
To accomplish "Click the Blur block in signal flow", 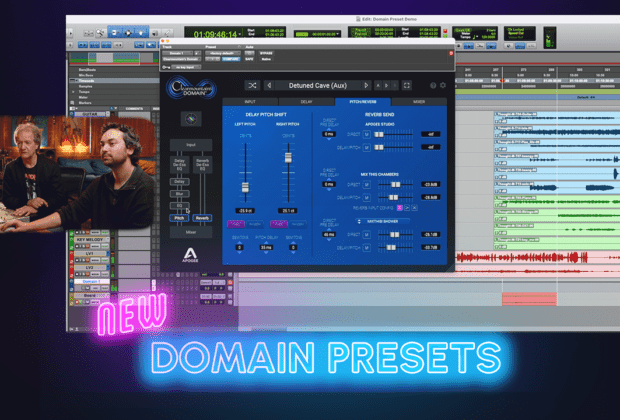I will [x=180, y=194].
